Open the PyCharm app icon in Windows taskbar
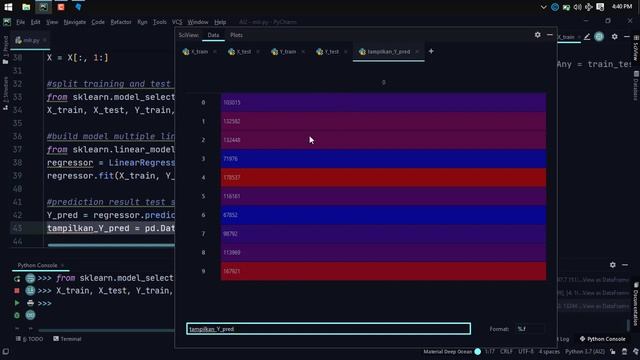The width and height of the screenshot is (640, 360). 43,7
